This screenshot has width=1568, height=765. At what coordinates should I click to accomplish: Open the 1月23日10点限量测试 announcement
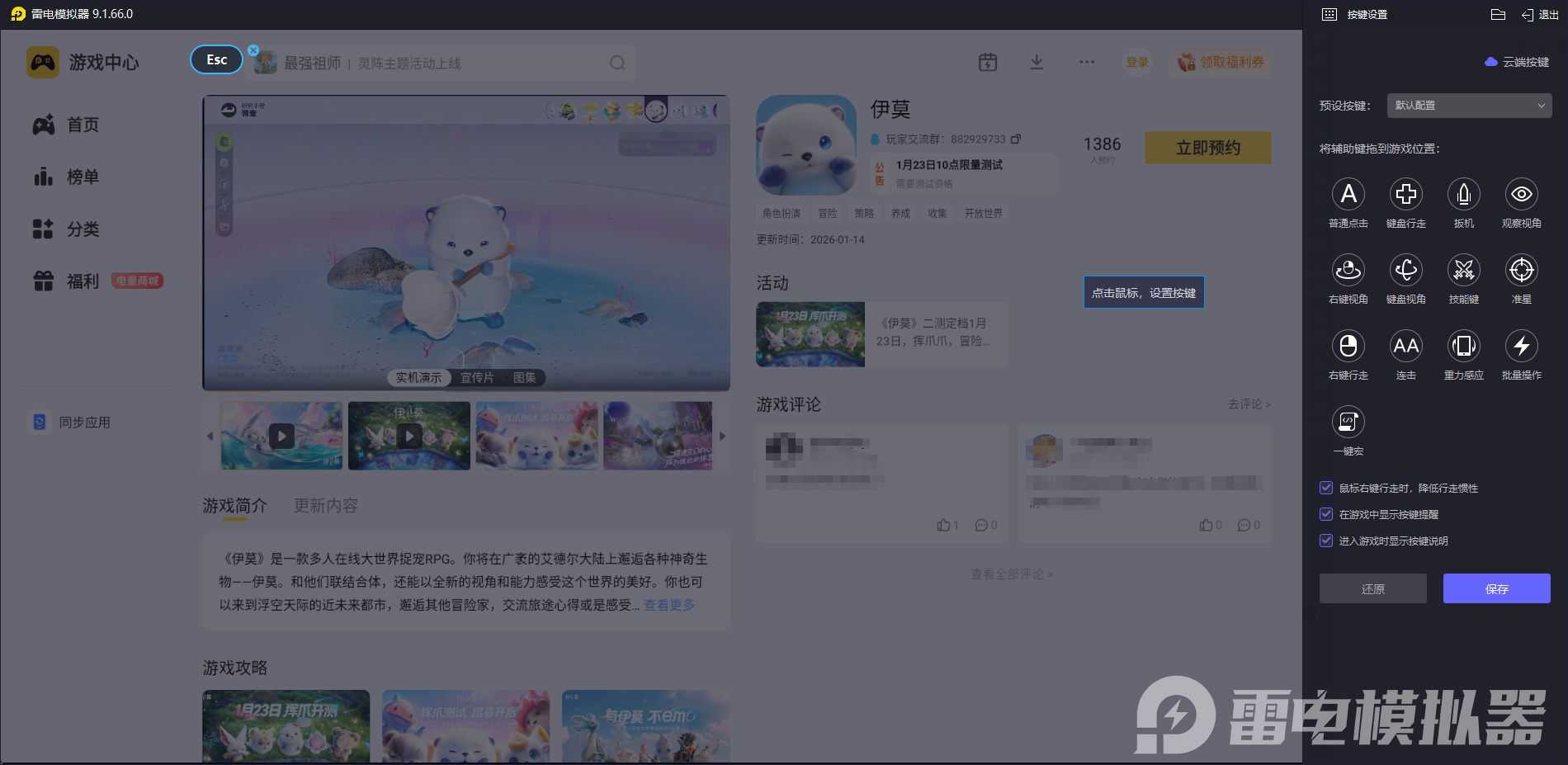pos(964,173)
